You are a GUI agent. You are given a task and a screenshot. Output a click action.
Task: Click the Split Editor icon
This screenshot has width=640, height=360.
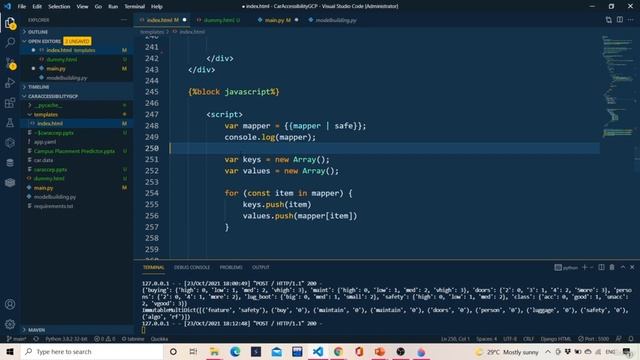[x=620, y=20]
